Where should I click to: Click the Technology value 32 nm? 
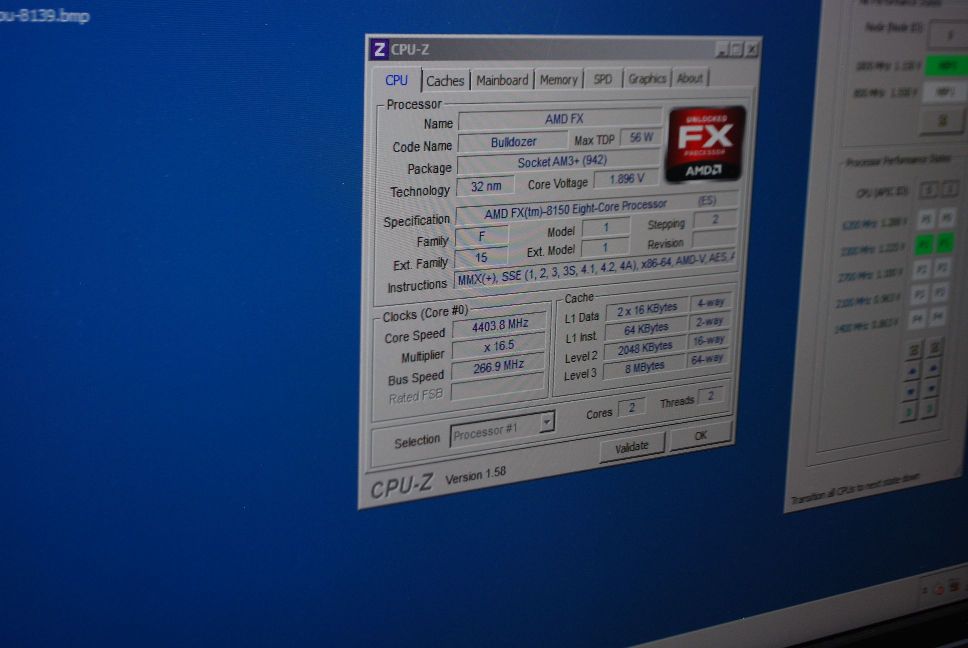point(485,186)
